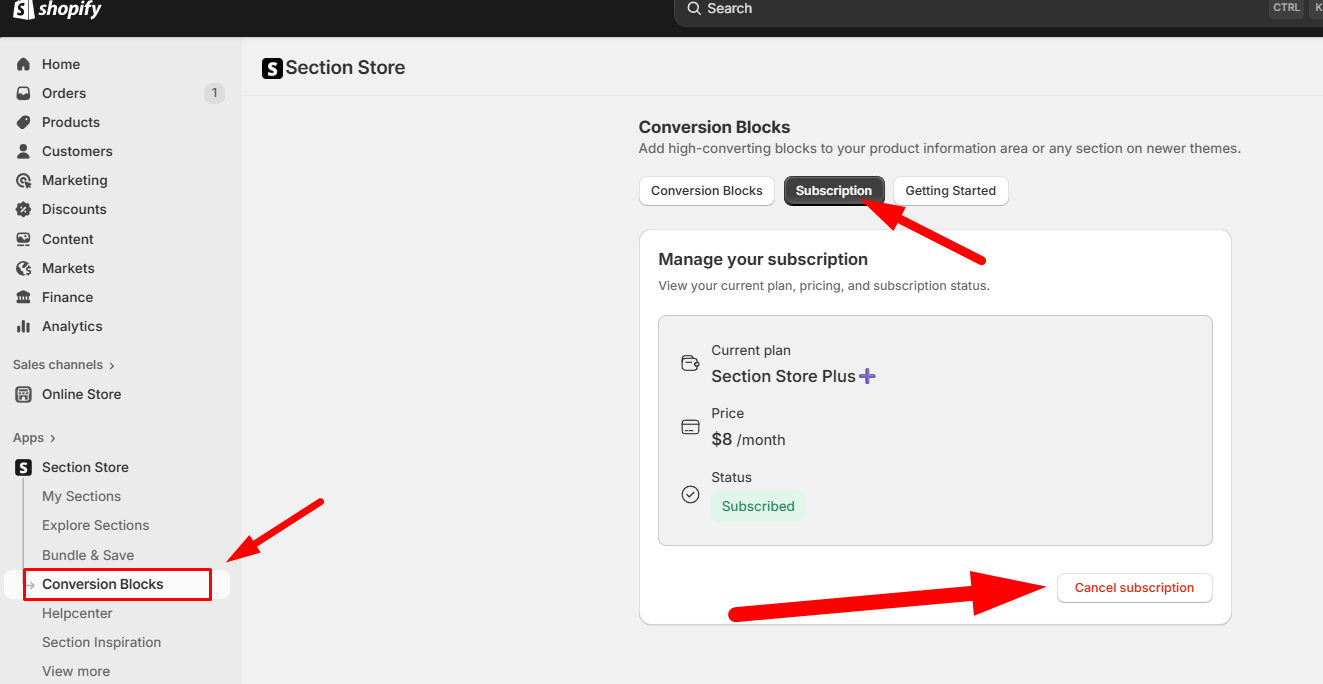
Task: Click the Orders inbox icon
Action: click(23, 93)
